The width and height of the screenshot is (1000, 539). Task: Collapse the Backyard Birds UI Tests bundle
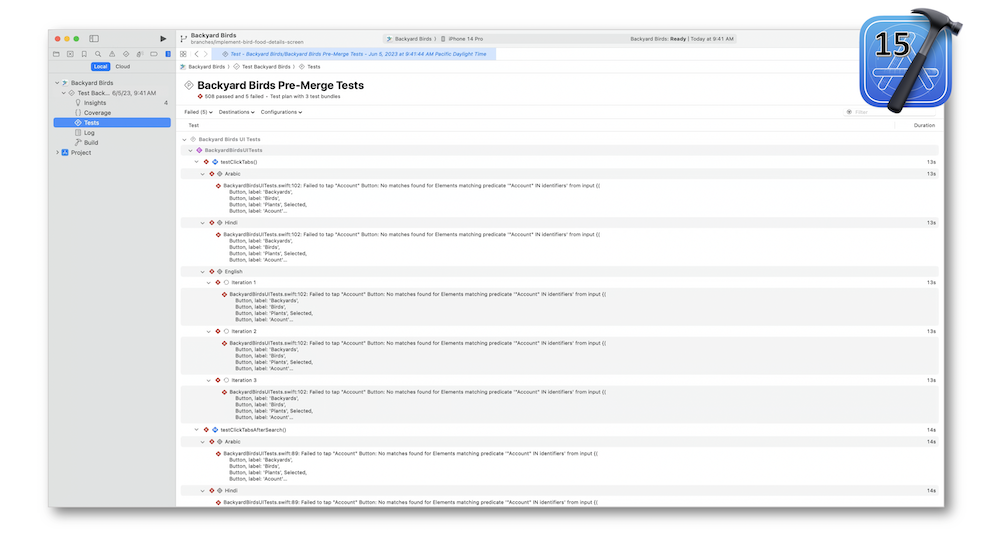(185, 139)
